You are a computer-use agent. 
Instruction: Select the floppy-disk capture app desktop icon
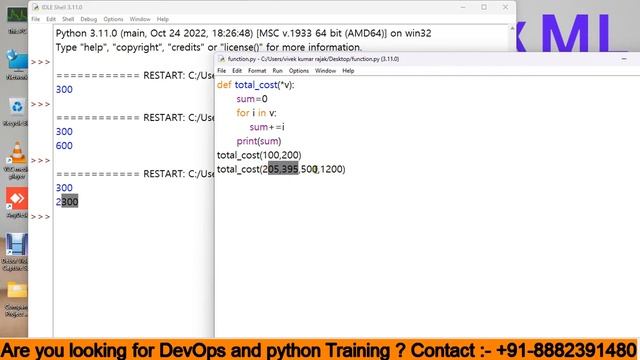(x=17, y=252)
